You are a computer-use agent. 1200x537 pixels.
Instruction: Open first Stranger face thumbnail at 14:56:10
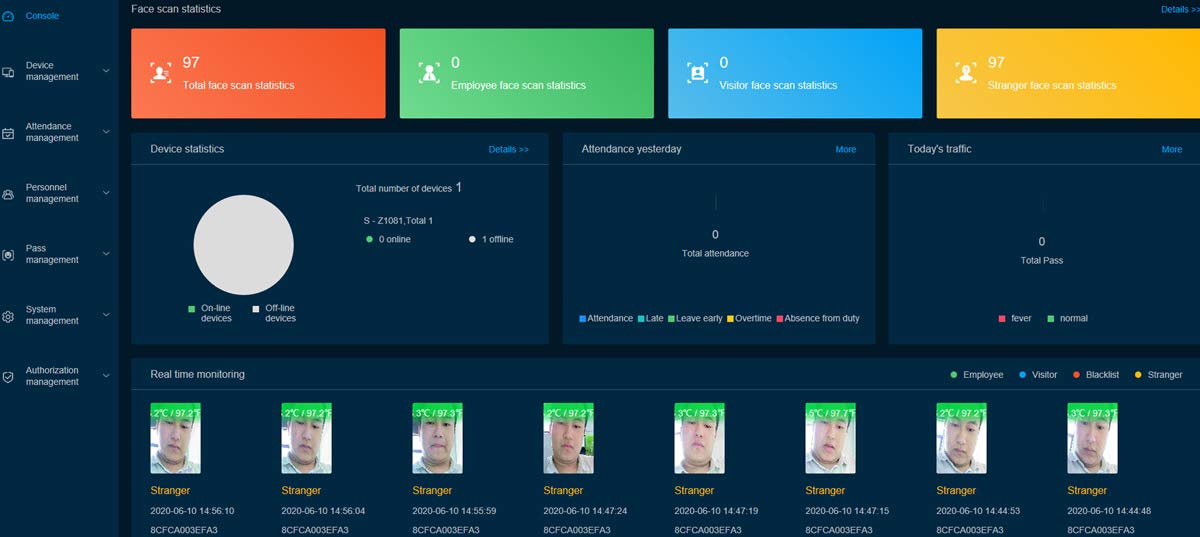click(x=175, y=438)
